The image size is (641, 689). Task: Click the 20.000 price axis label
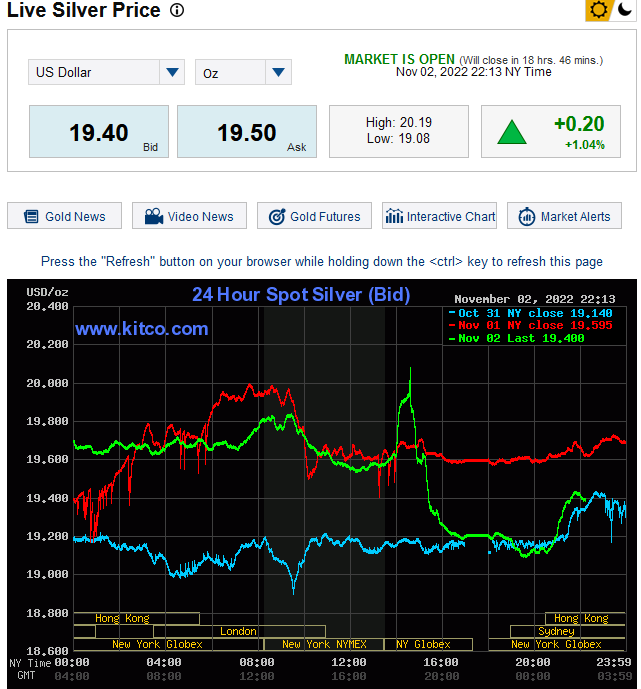(47, 383)
